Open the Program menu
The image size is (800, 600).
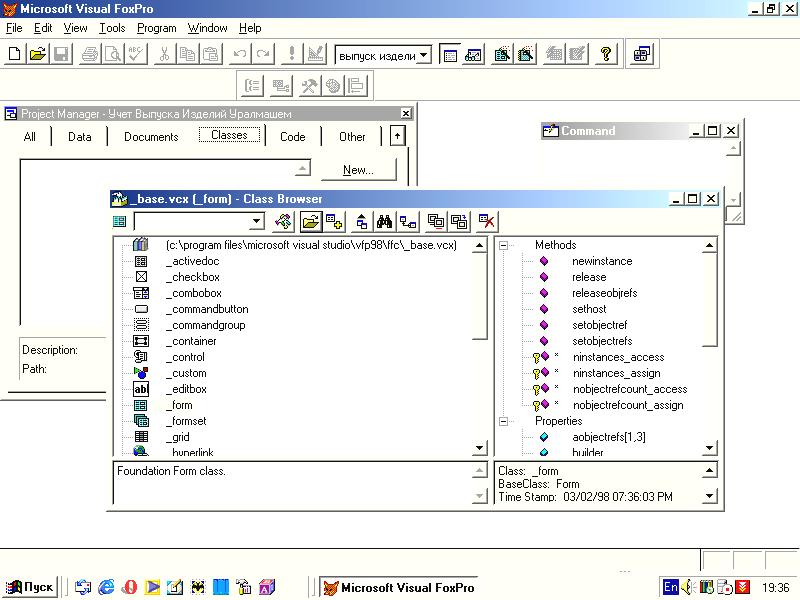click(156, 28)
